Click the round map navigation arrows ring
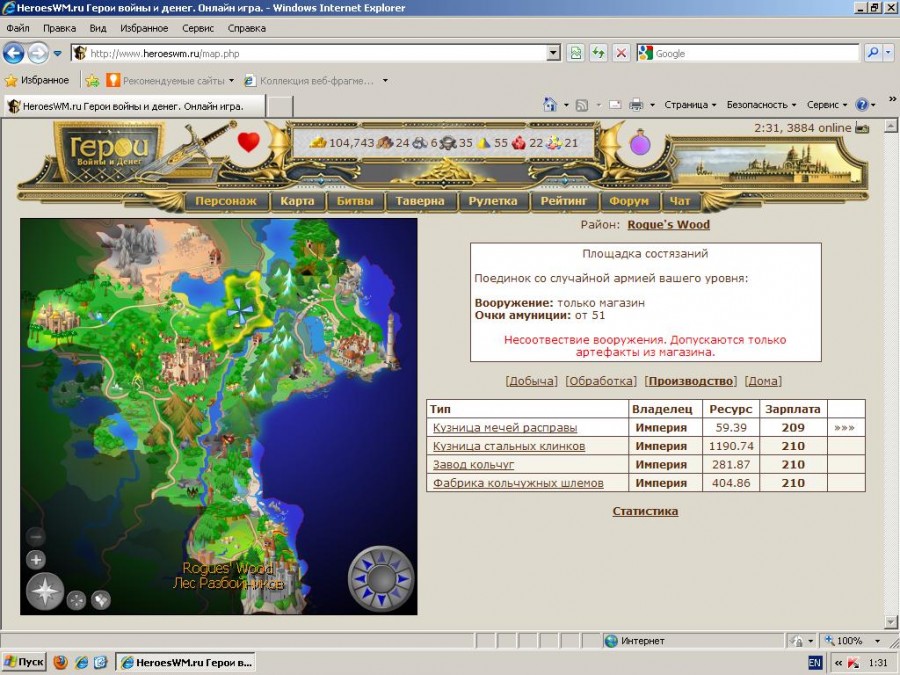This screenshot has width=900, height=675. pyautogui.click(x=381, y=579)
